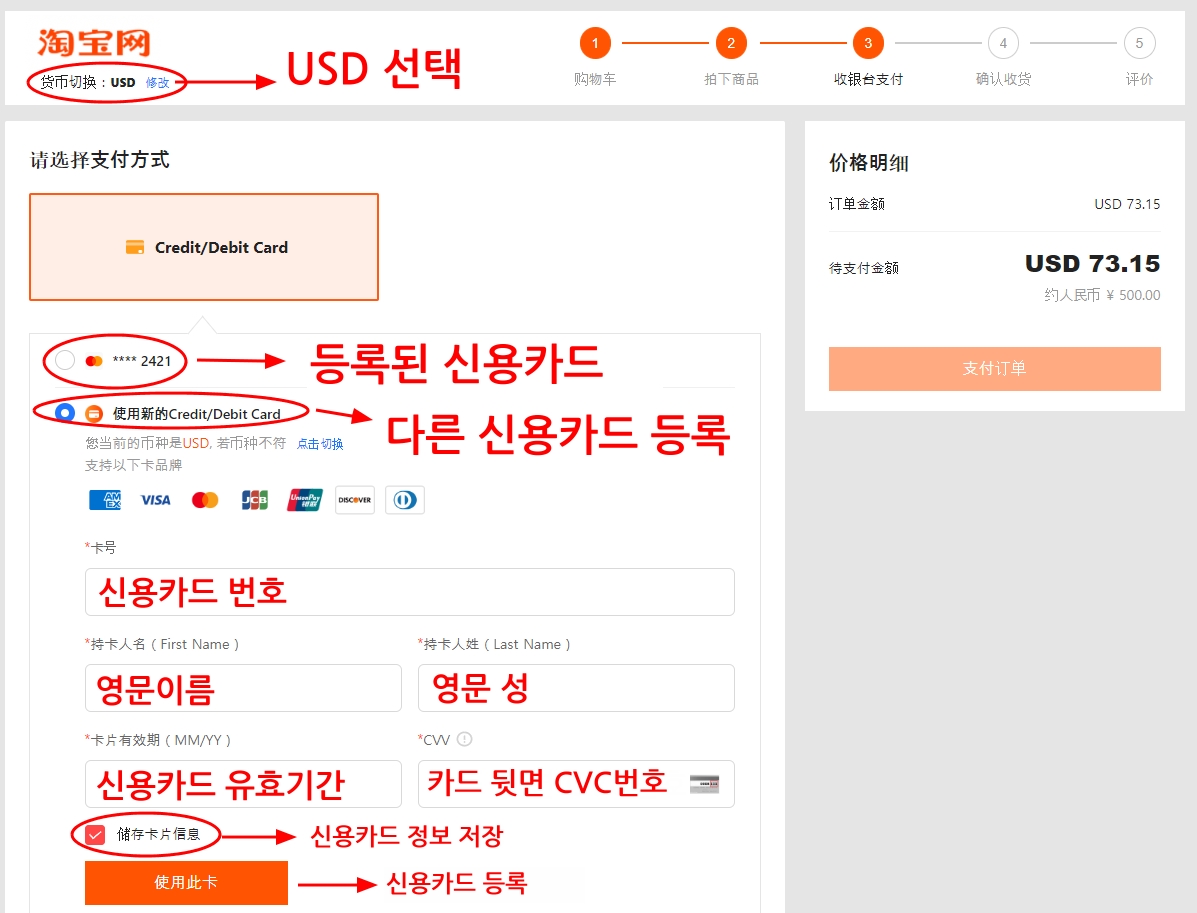Select the Credit/Debit Card payment tab
The width and height of the screenshot is (1197, 913).
click(204, 247)
